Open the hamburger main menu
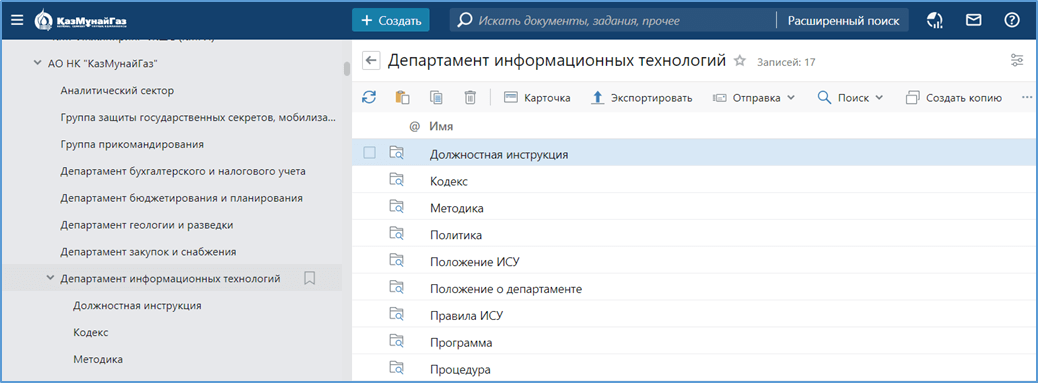This screenshot has width=1038, height=383. (x=17, y=20)
